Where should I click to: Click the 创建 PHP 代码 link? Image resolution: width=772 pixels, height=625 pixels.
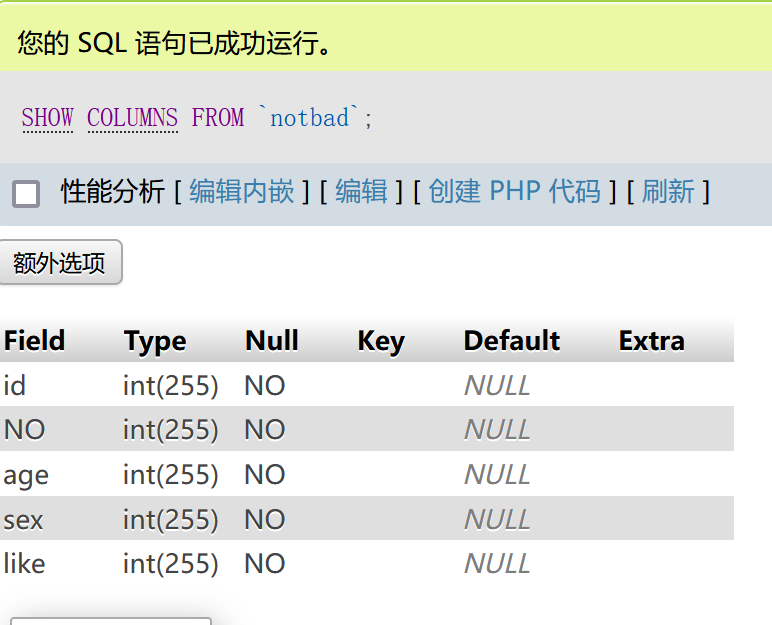coord(514,191)
